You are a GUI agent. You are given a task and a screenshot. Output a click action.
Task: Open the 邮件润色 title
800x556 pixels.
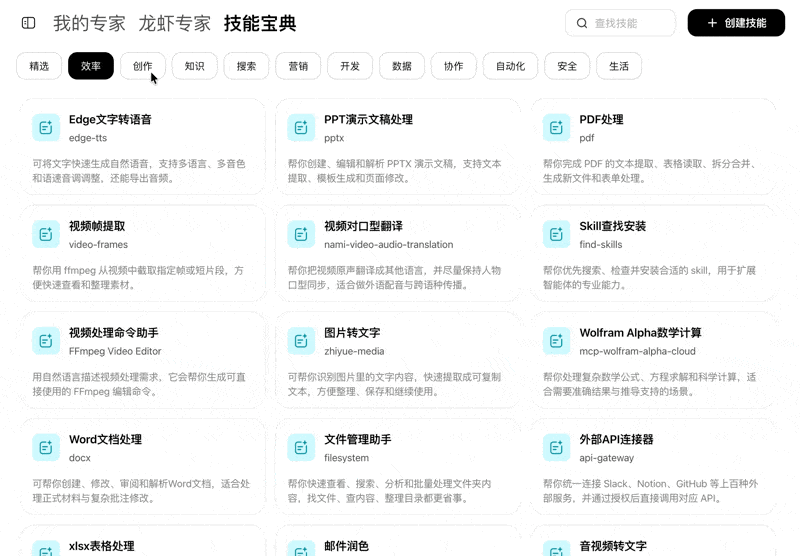(346, 546)
